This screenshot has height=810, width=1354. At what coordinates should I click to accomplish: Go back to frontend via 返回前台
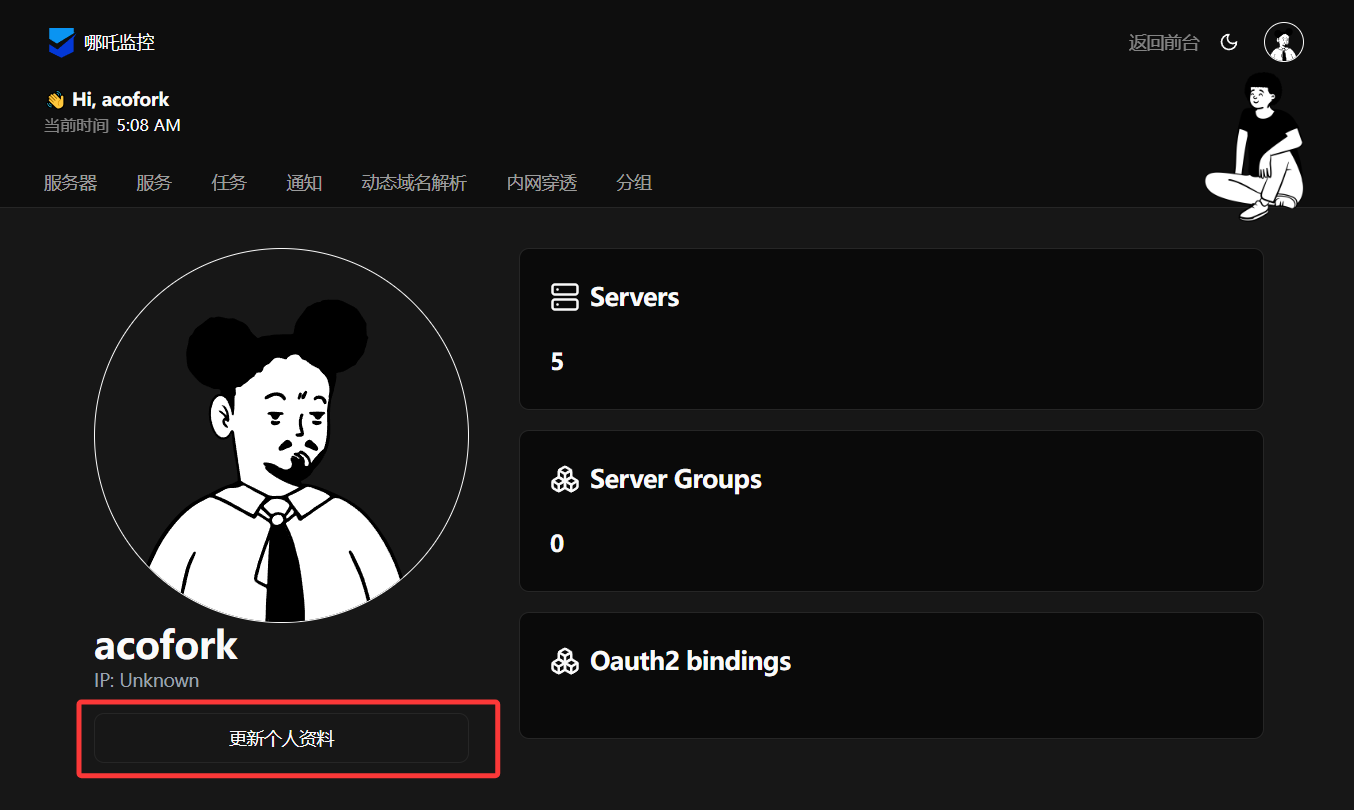1163,43
